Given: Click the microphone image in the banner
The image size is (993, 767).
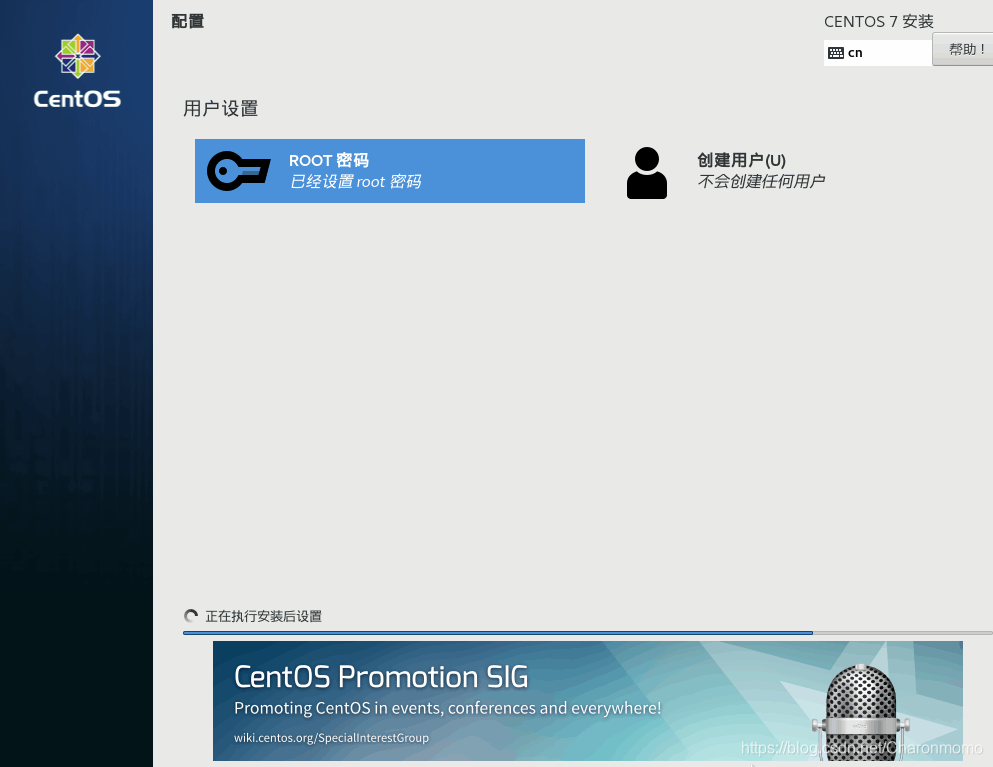Looking at the screenshot, I should 861,712.
